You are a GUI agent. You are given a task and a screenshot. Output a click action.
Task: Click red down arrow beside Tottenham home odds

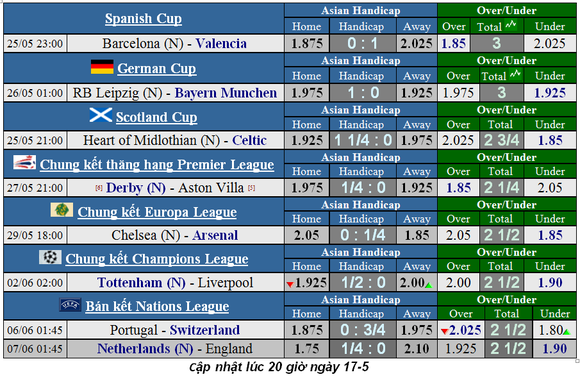pos(290,285)
